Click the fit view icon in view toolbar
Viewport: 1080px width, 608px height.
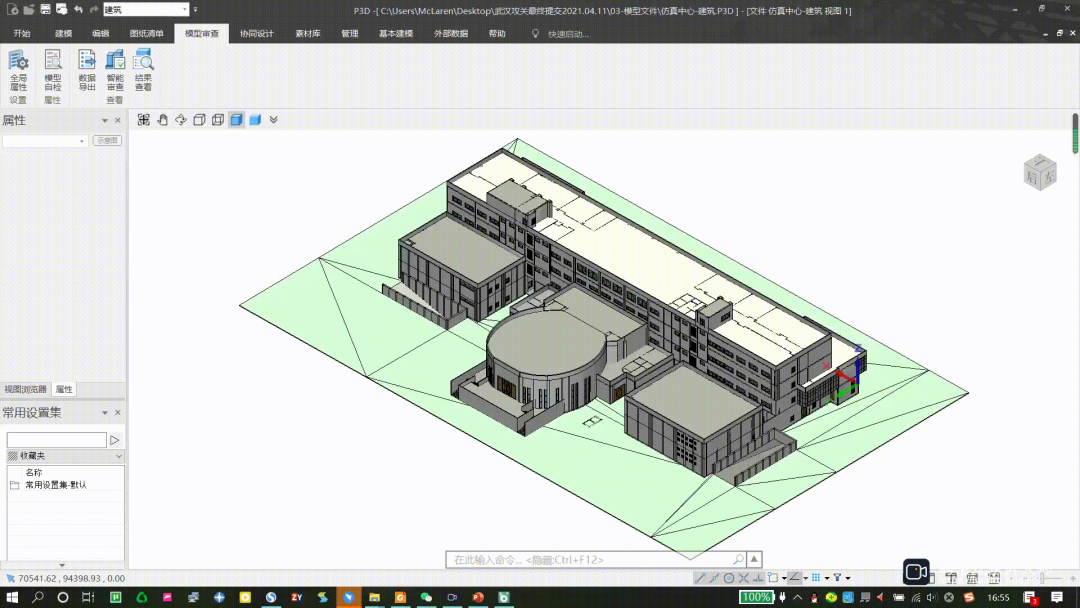[x=143, y=120]
